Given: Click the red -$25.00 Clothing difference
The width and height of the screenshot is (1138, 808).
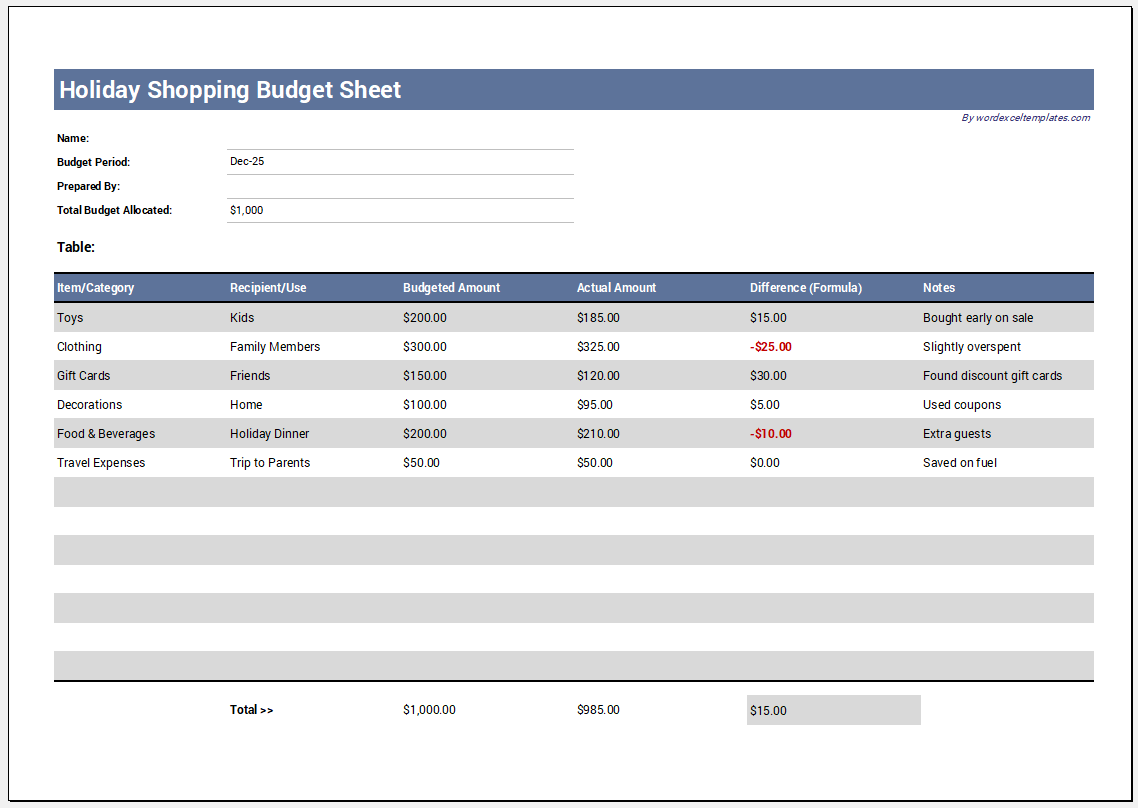Looking at the screenshot, I should coord(771,347).
